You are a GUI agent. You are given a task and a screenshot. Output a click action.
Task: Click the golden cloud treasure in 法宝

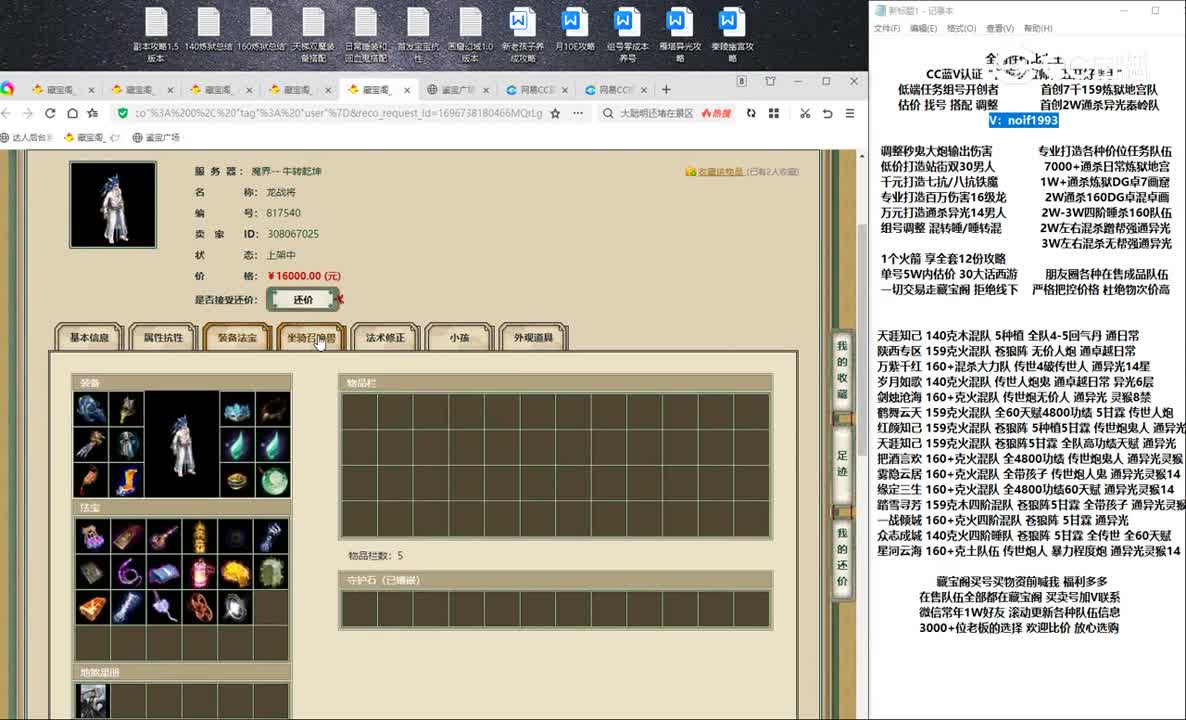236,573
